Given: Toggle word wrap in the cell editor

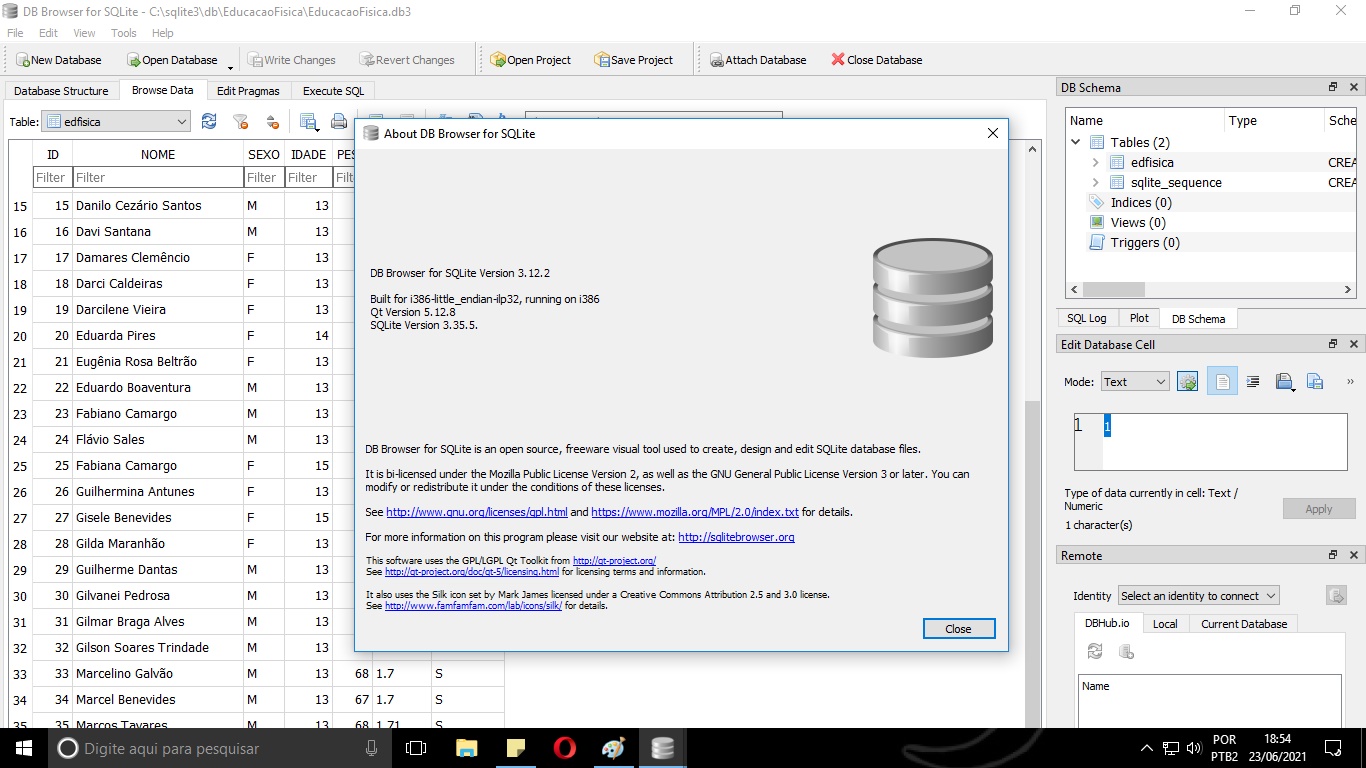Looking at the screenshot, I should (x=1252, y=381).
